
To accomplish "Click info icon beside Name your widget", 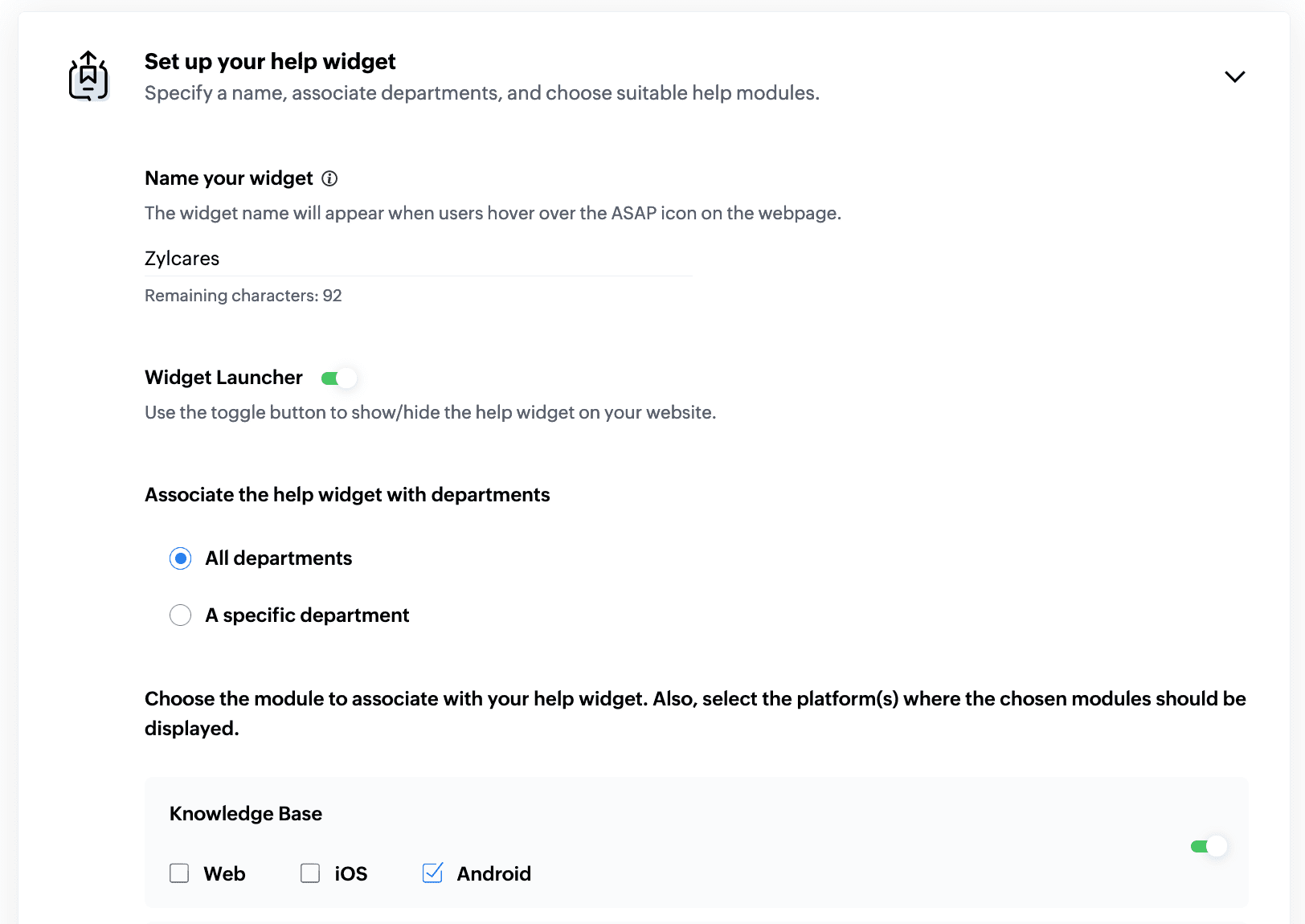I will pos(329,178).
